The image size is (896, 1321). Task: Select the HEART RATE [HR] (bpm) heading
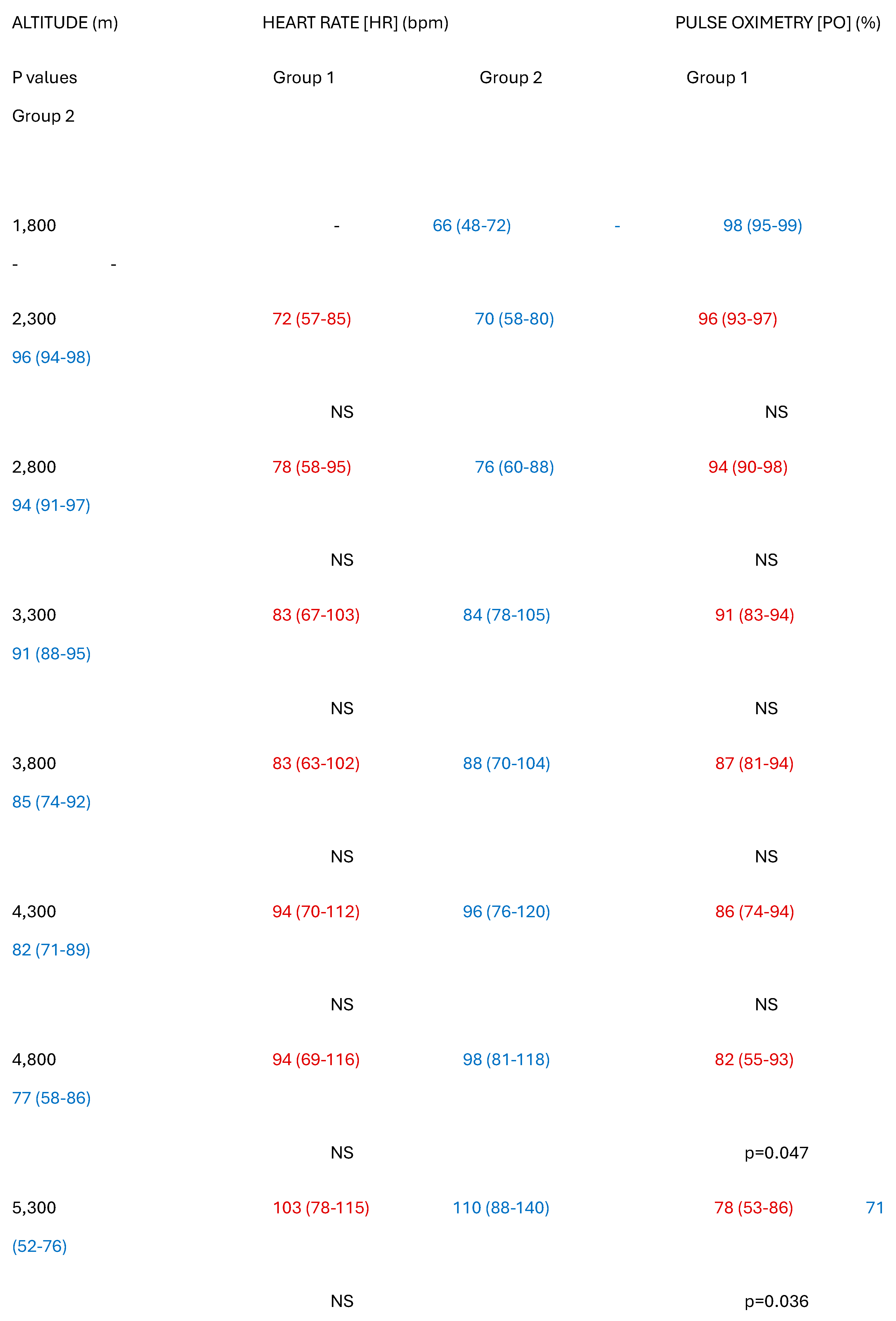coord(355,23)
